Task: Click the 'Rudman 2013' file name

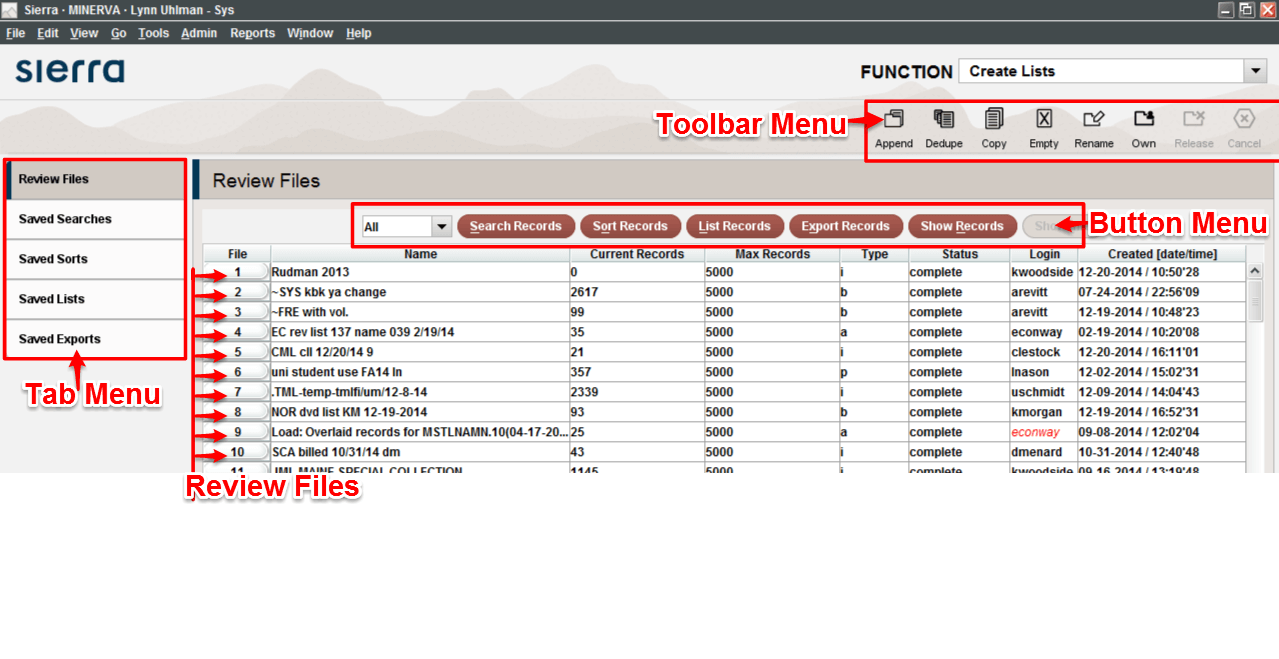Action: click(x=310, y=272)
